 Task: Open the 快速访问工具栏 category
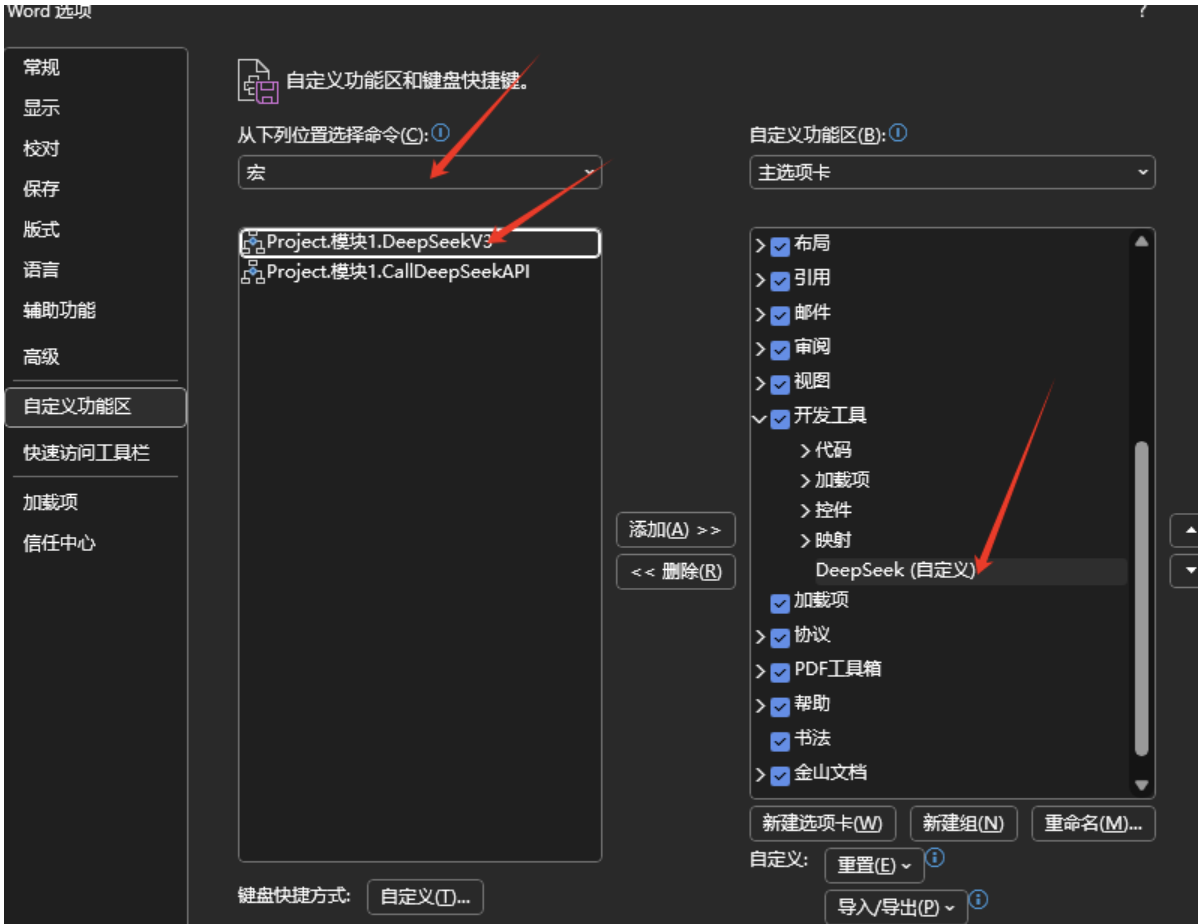[87, 453]
